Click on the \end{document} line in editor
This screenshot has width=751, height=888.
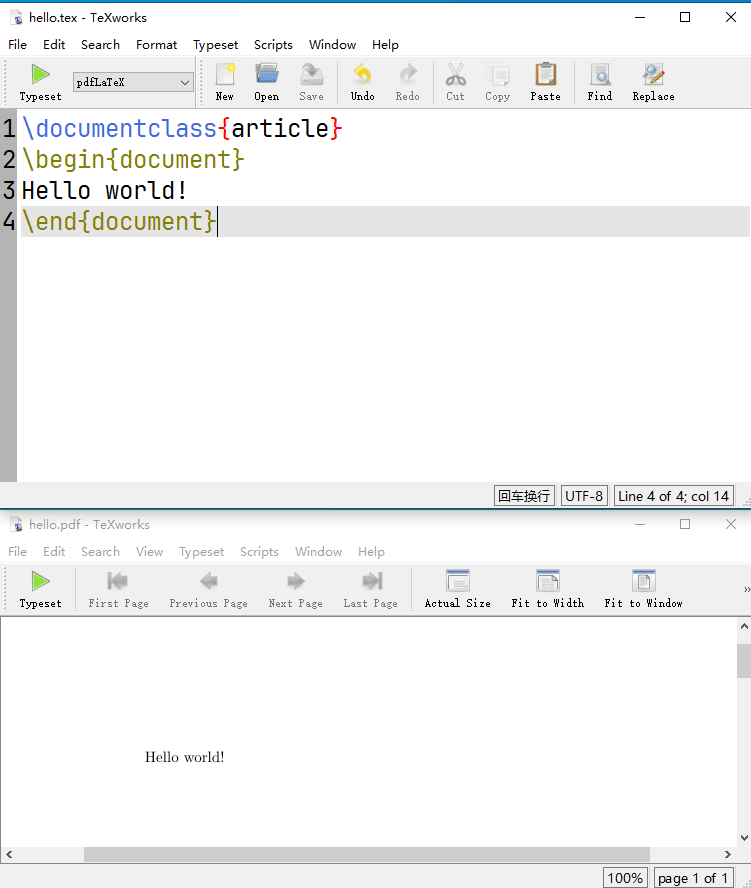click(119, 221)
